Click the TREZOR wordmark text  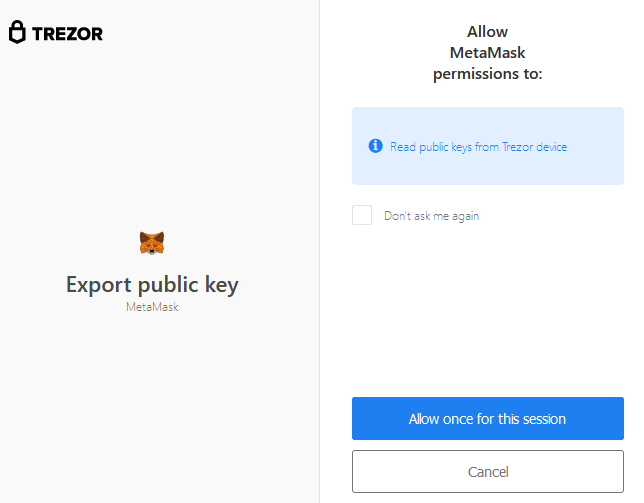(x=67, y=34)
